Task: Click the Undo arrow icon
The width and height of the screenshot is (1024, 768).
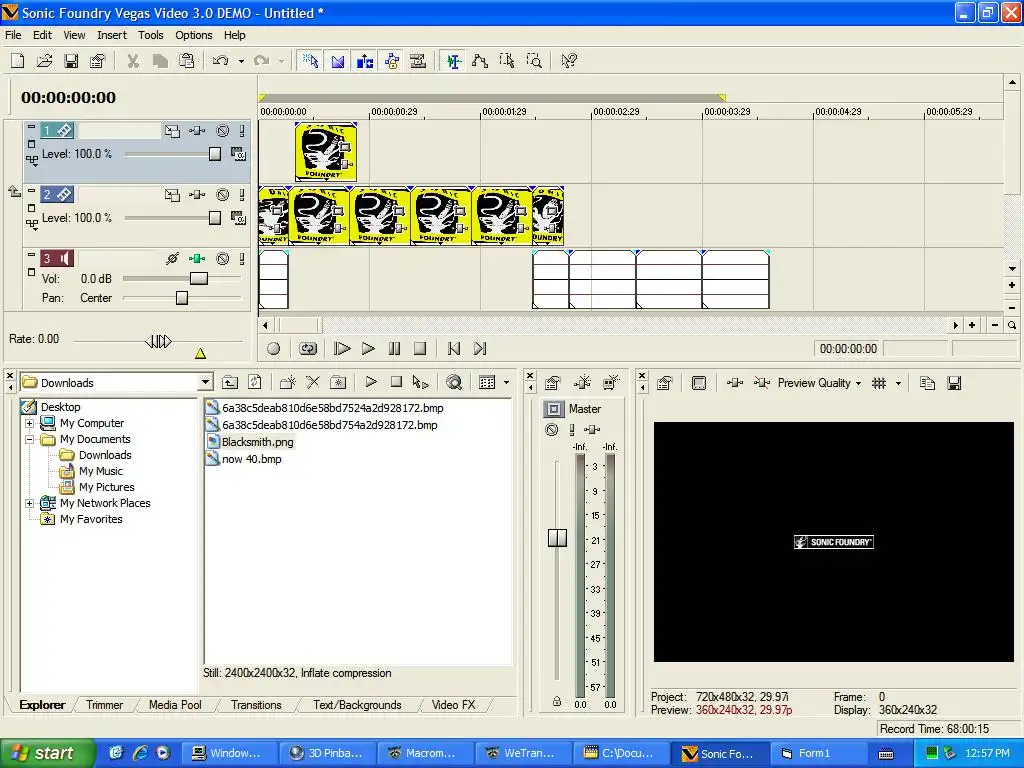Action: (221, 61)
